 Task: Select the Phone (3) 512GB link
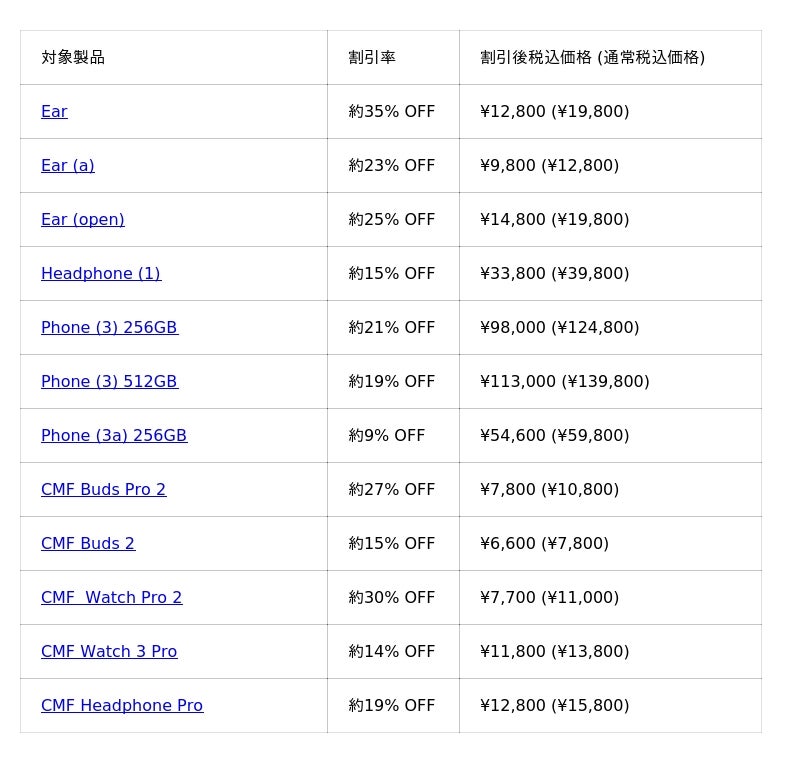109,382
